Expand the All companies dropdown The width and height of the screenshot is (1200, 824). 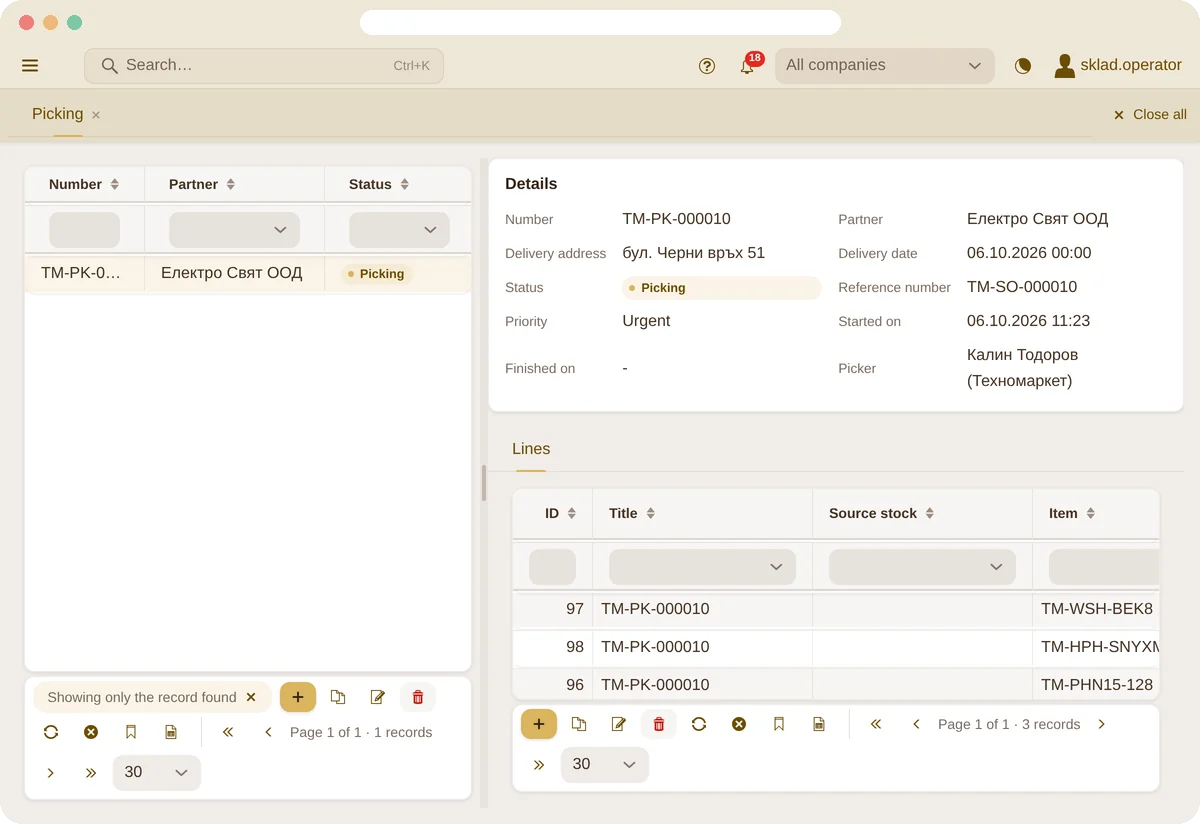coord(885,66)
